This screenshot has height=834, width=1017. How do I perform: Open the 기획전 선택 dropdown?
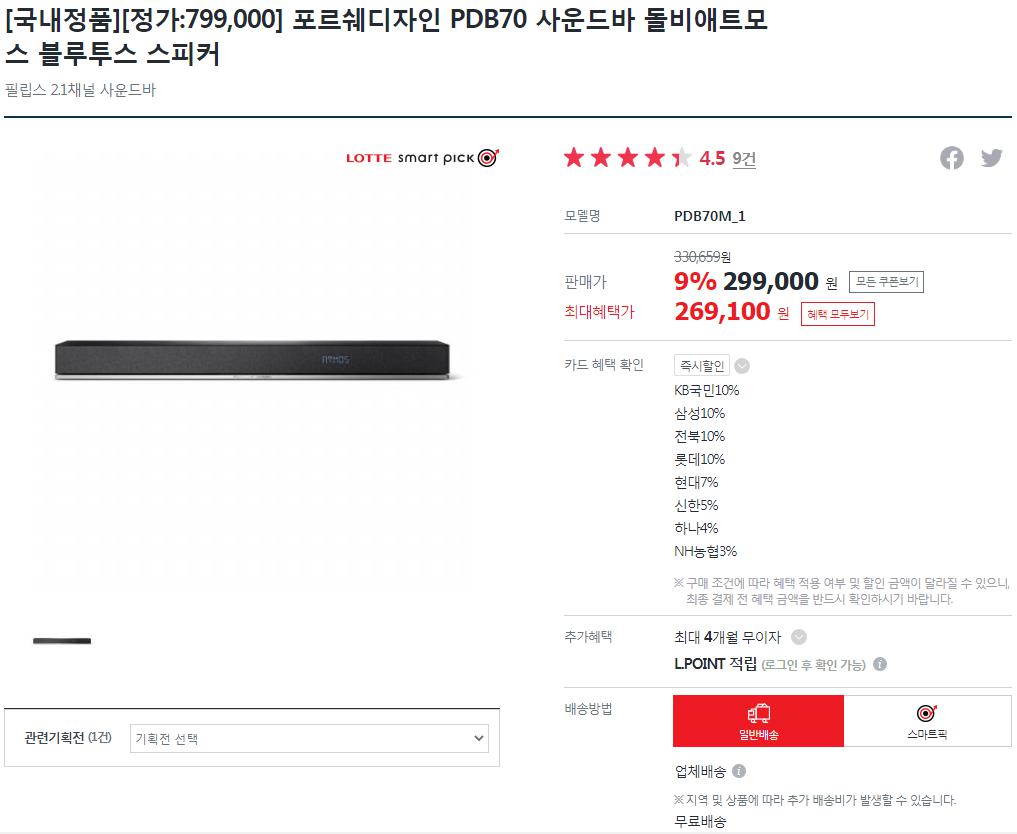309,739
